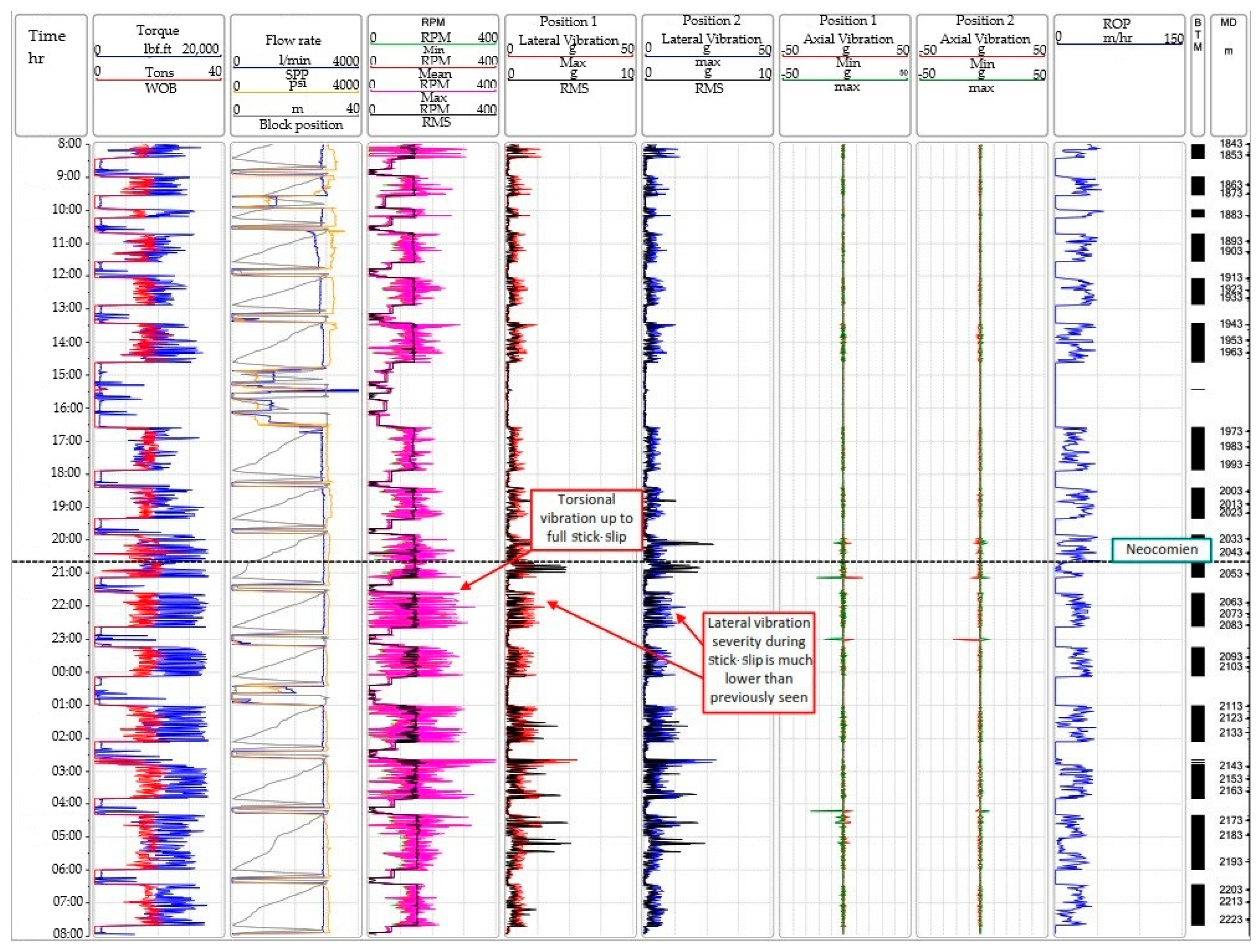1258x952 pixels.
Task: Select RMS label under Position 1 Lateral
Action: 574,88
